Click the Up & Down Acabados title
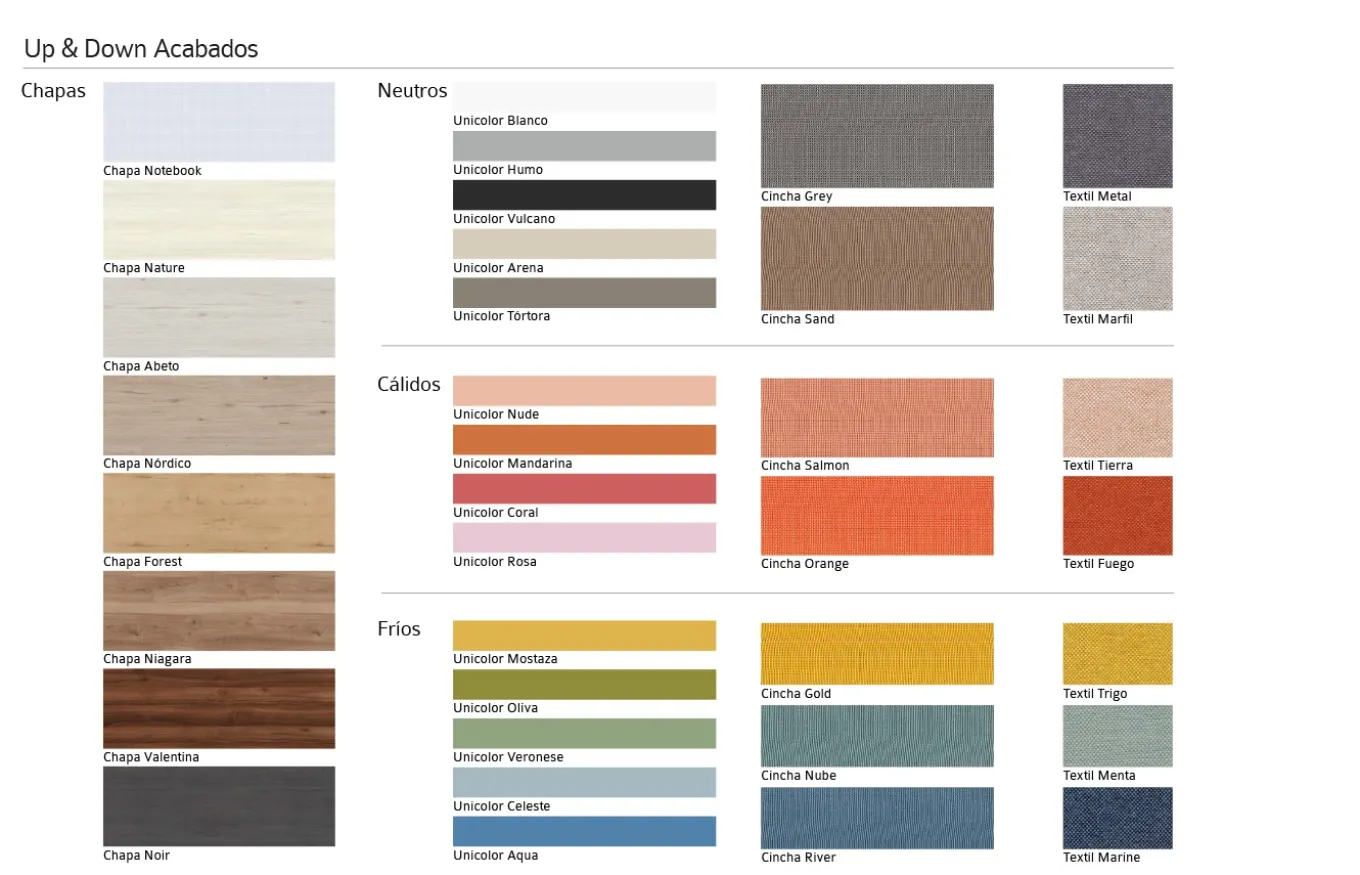 tap(141, 48)
